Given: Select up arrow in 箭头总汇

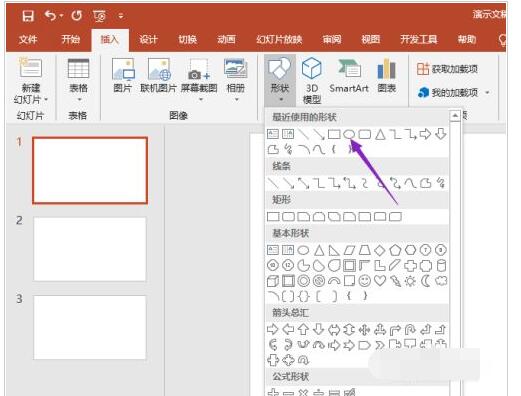Looking at the screenshot, I should coord(303,330).
